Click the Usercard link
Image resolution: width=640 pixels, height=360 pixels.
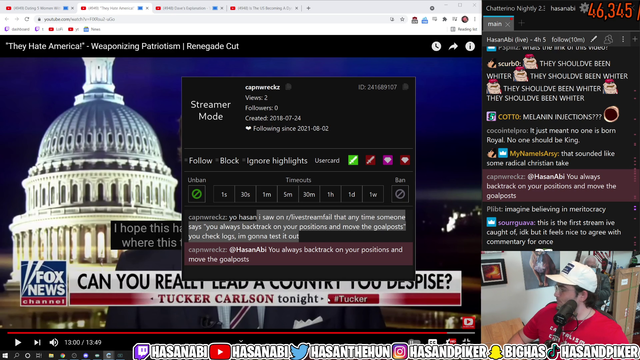[327, 161]
